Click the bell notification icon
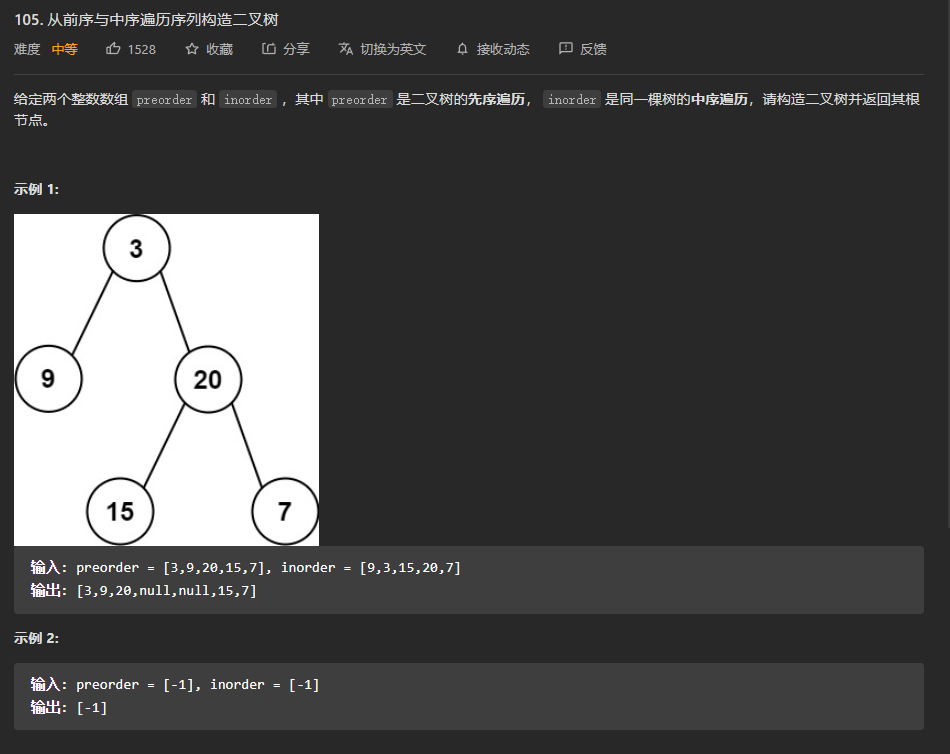Viewport: 950px width, 754px height. (x=462, y=48)
